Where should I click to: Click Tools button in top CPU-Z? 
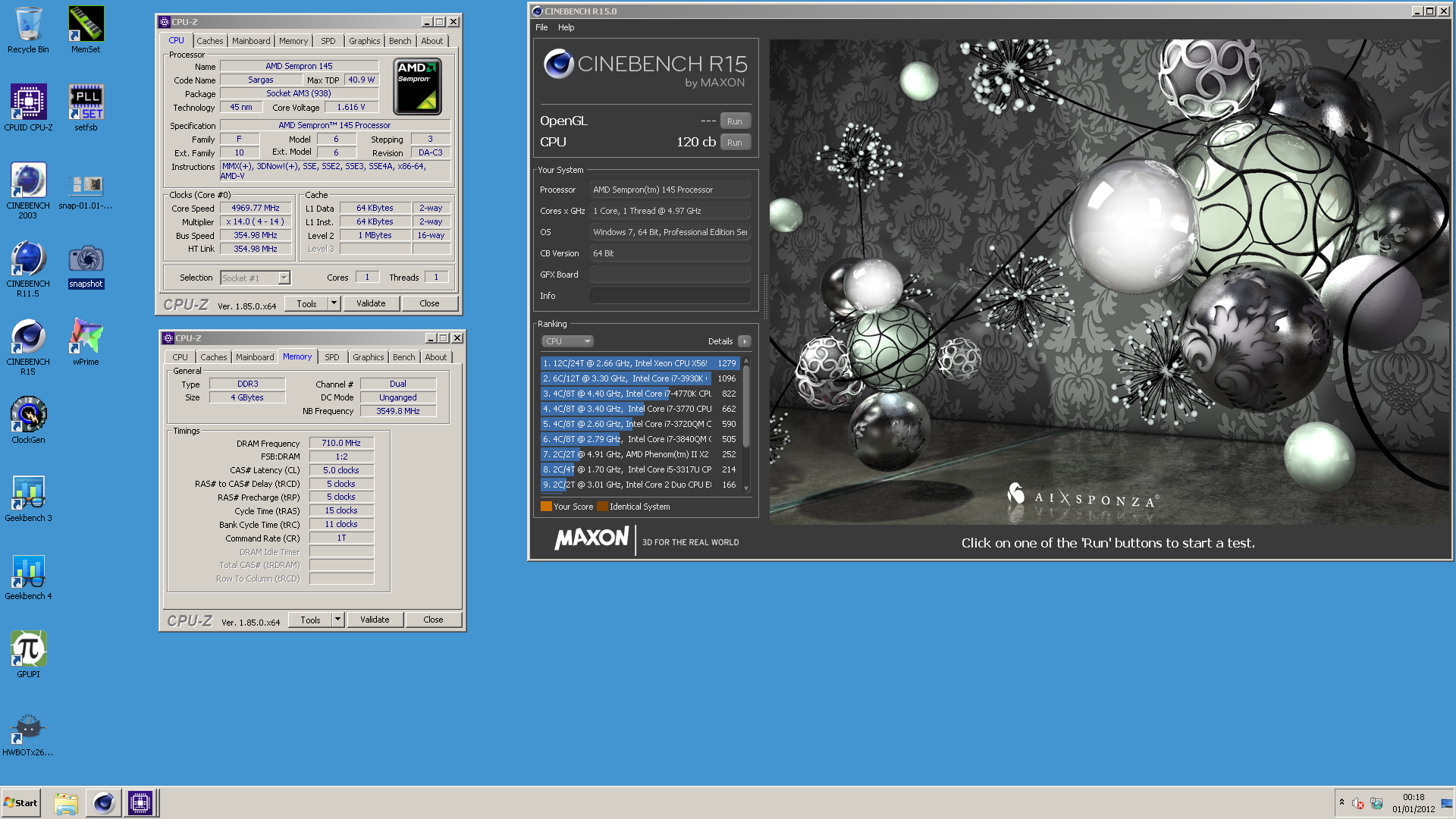pos(306,303)
